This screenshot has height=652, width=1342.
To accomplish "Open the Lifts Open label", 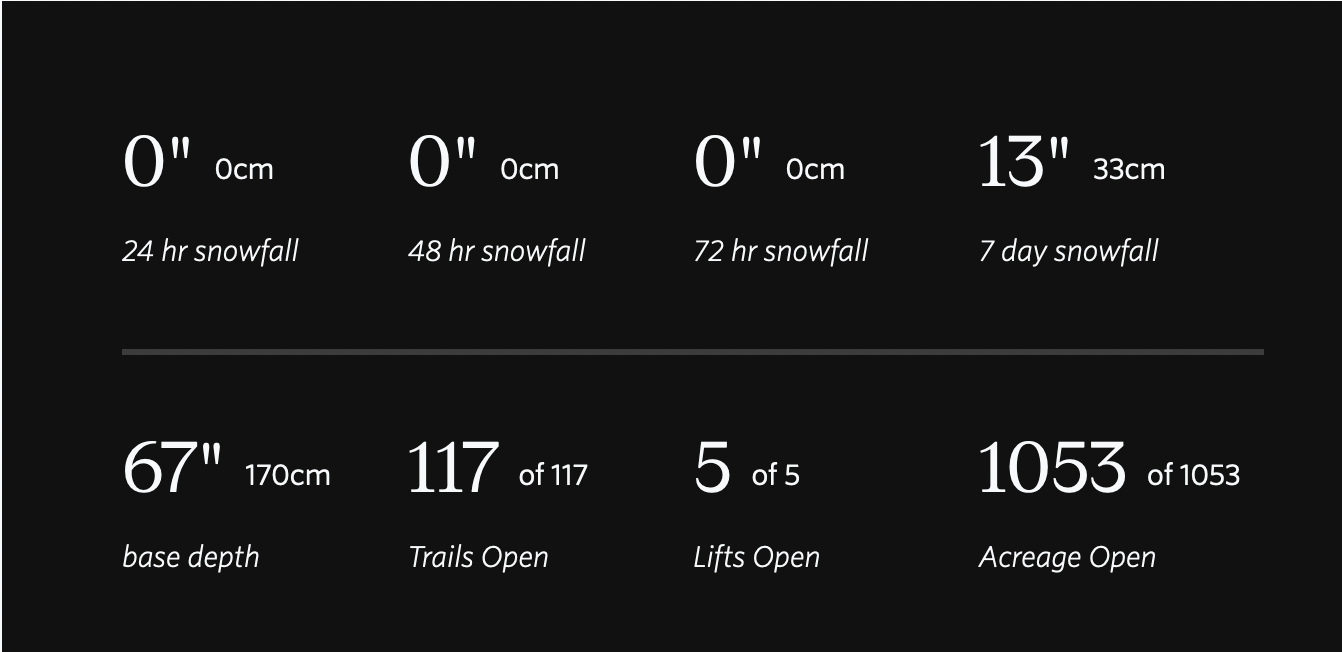I will coord(756,557).
